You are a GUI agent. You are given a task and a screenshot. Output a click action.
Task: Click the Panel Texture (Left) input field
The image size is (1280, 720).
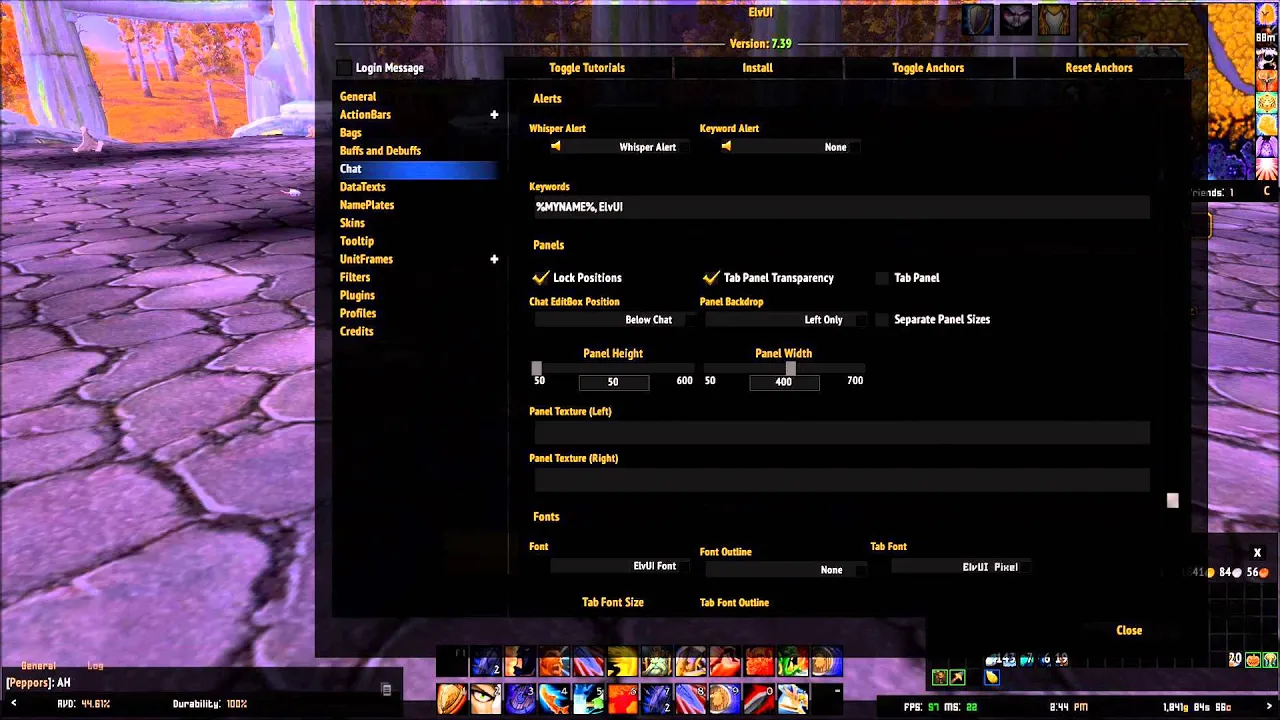[842, 433]
